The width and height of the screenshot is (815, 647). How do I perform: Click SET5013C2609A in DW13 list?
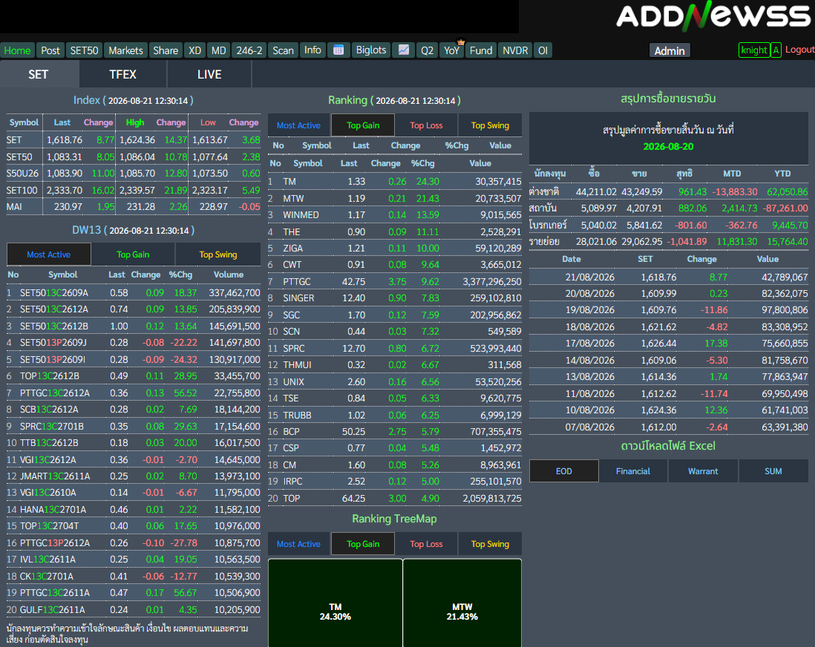[54, 293]
